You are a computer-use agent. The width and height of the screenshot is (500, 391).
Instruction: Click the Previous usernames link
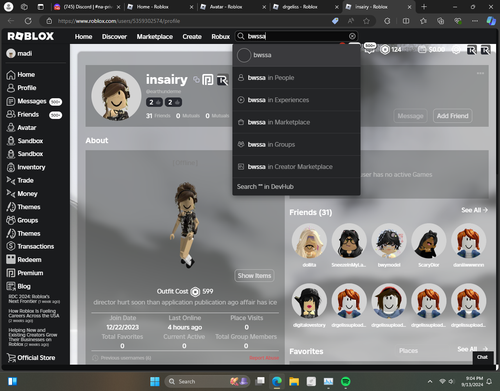coord(122,358)
